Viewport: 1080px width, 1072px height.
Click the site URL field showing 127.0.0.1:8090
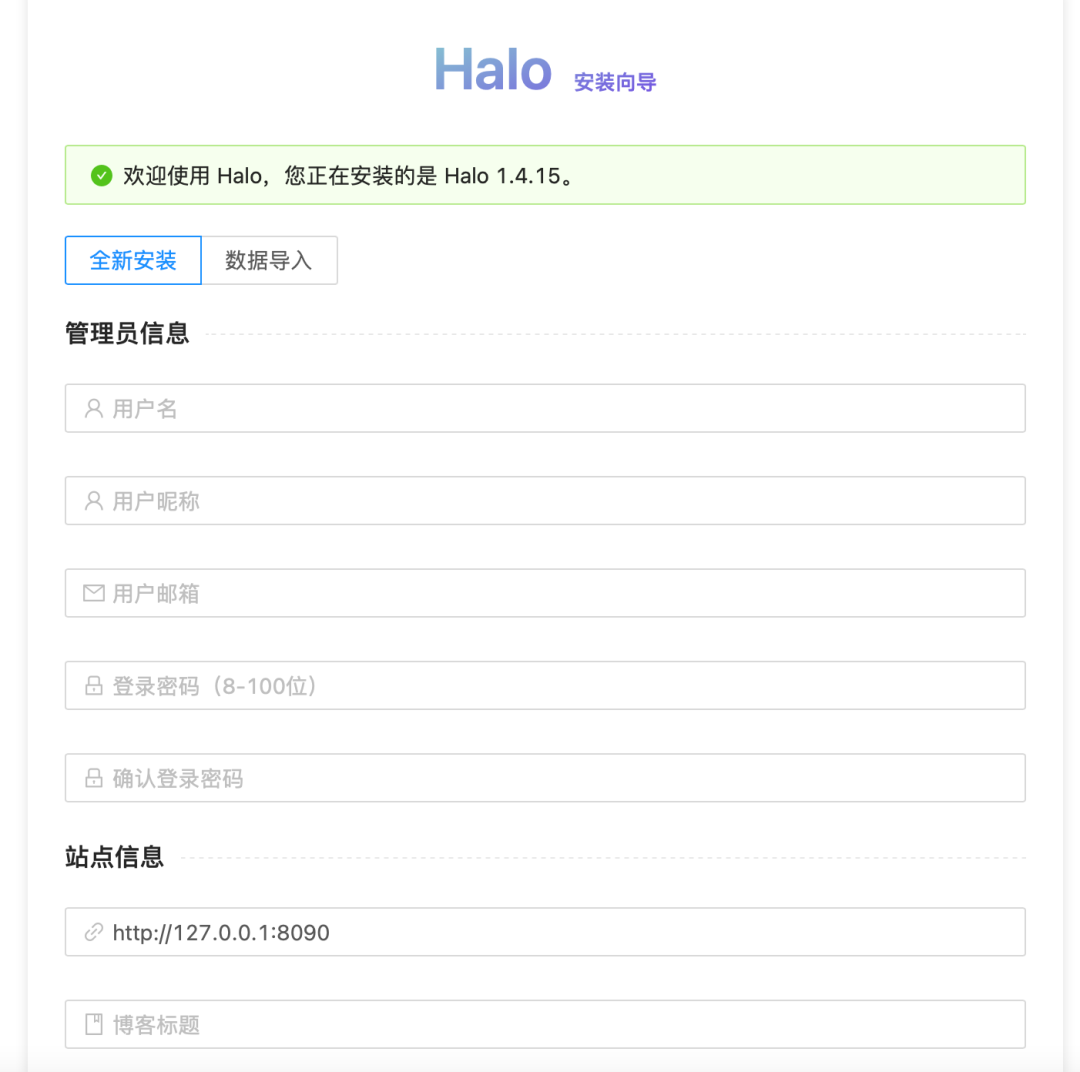click(546, 931)
